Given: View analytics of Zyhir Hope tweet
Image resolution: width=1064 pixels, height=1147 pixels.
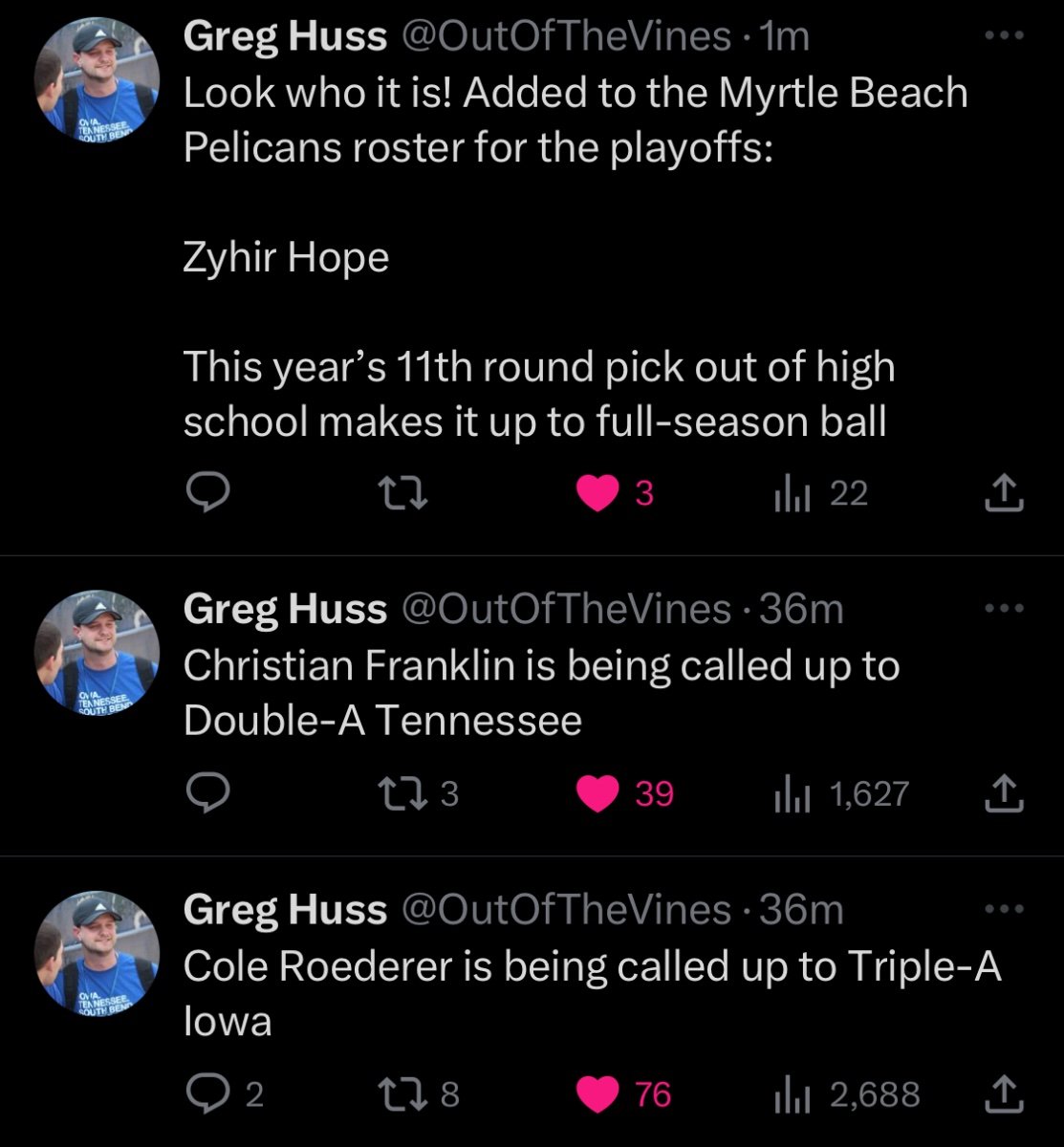Looking at the screenshot, I should [792, 493].
